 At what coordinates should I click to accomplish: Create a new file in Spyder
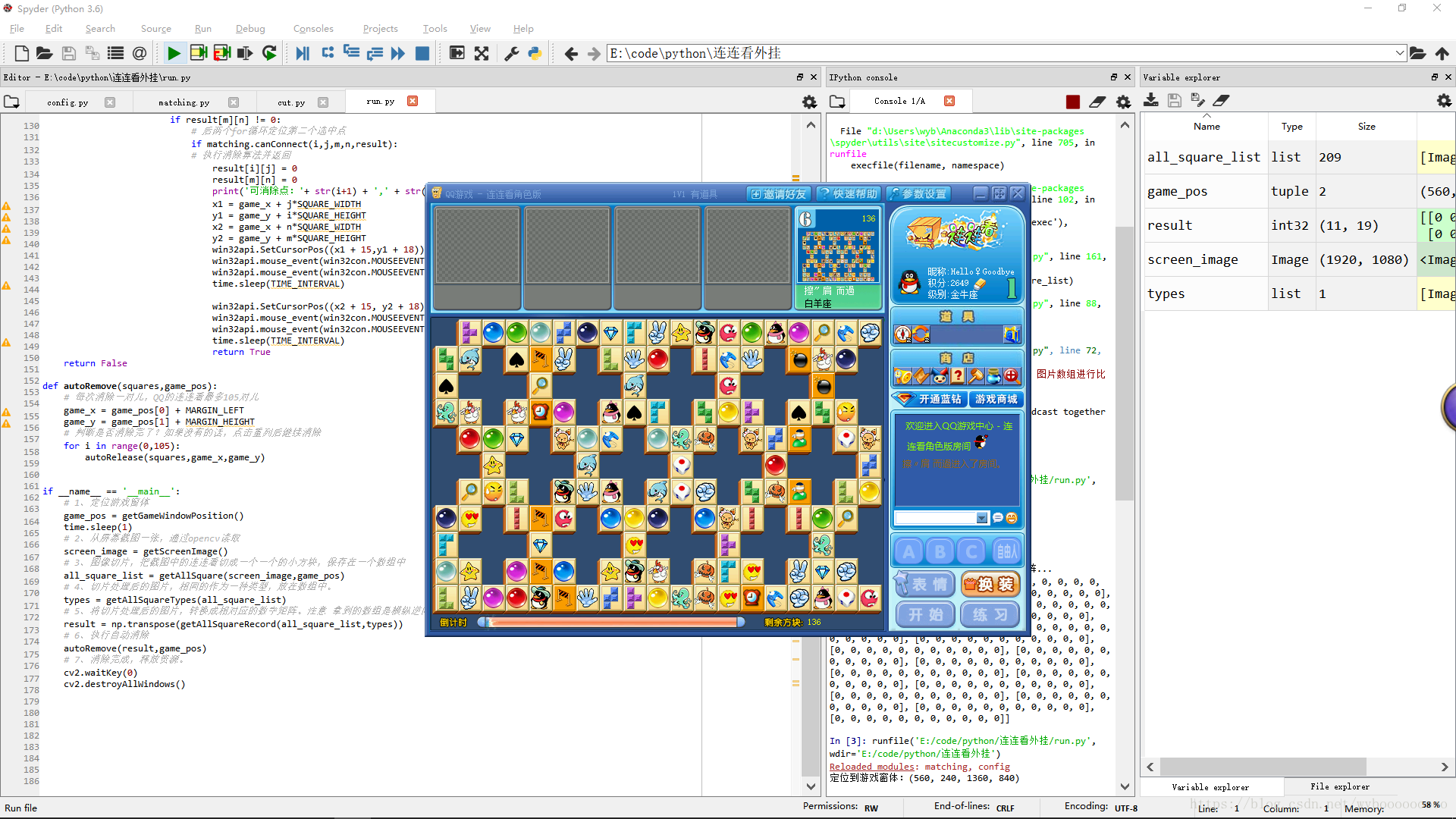pos(21,53)
